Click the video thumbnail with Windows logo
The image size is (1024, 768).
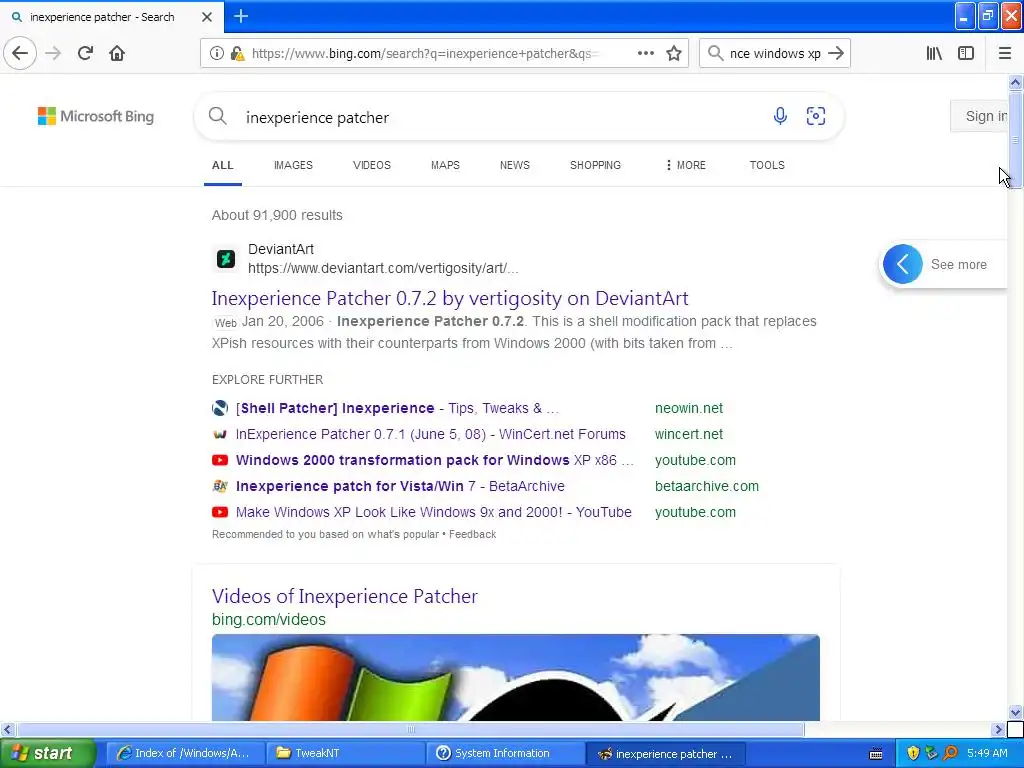515,677
